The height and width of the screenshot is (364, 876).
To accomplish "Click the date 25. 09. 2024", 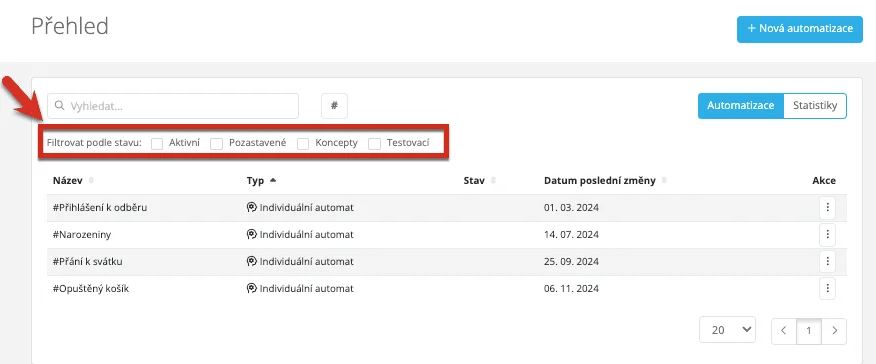I will (571, 261).
